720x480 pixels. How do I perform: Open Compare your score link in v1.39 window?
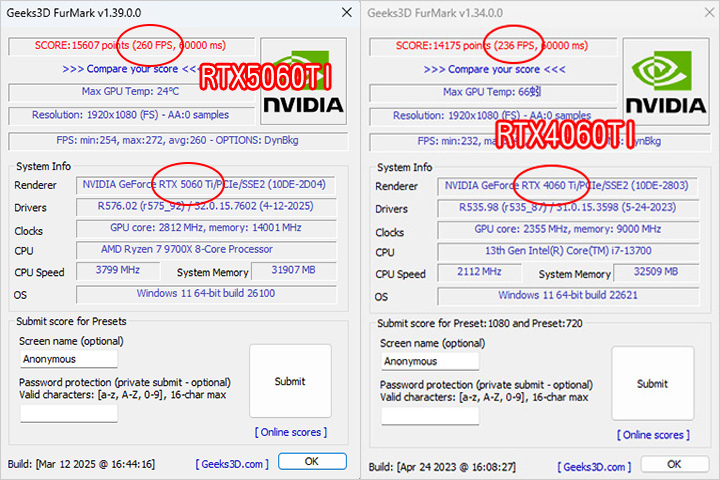coord(131,69)
